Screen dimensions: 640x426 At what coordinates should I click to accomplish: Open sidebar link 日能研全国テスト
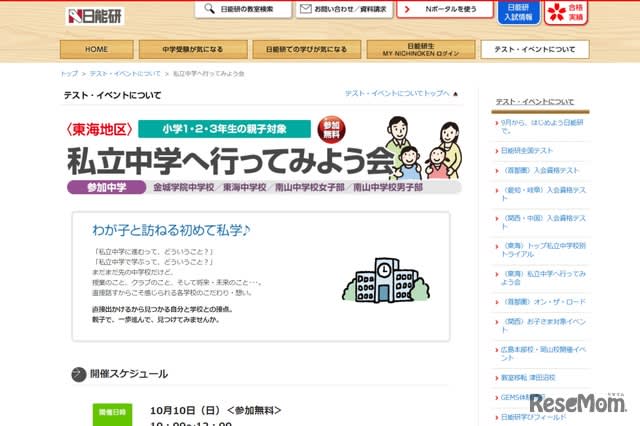(x=527, y=151)
